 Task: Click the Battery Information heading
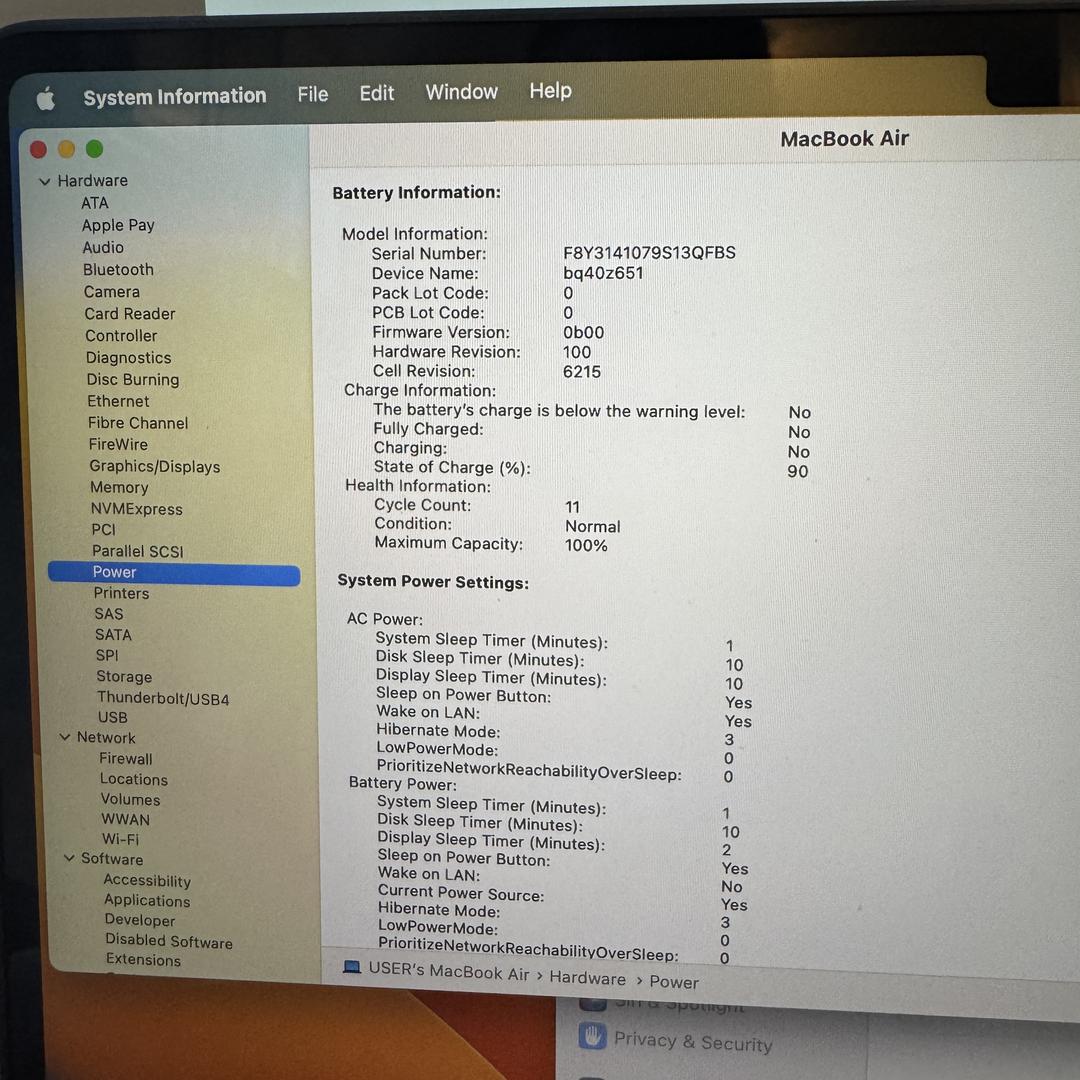point(417,193)
